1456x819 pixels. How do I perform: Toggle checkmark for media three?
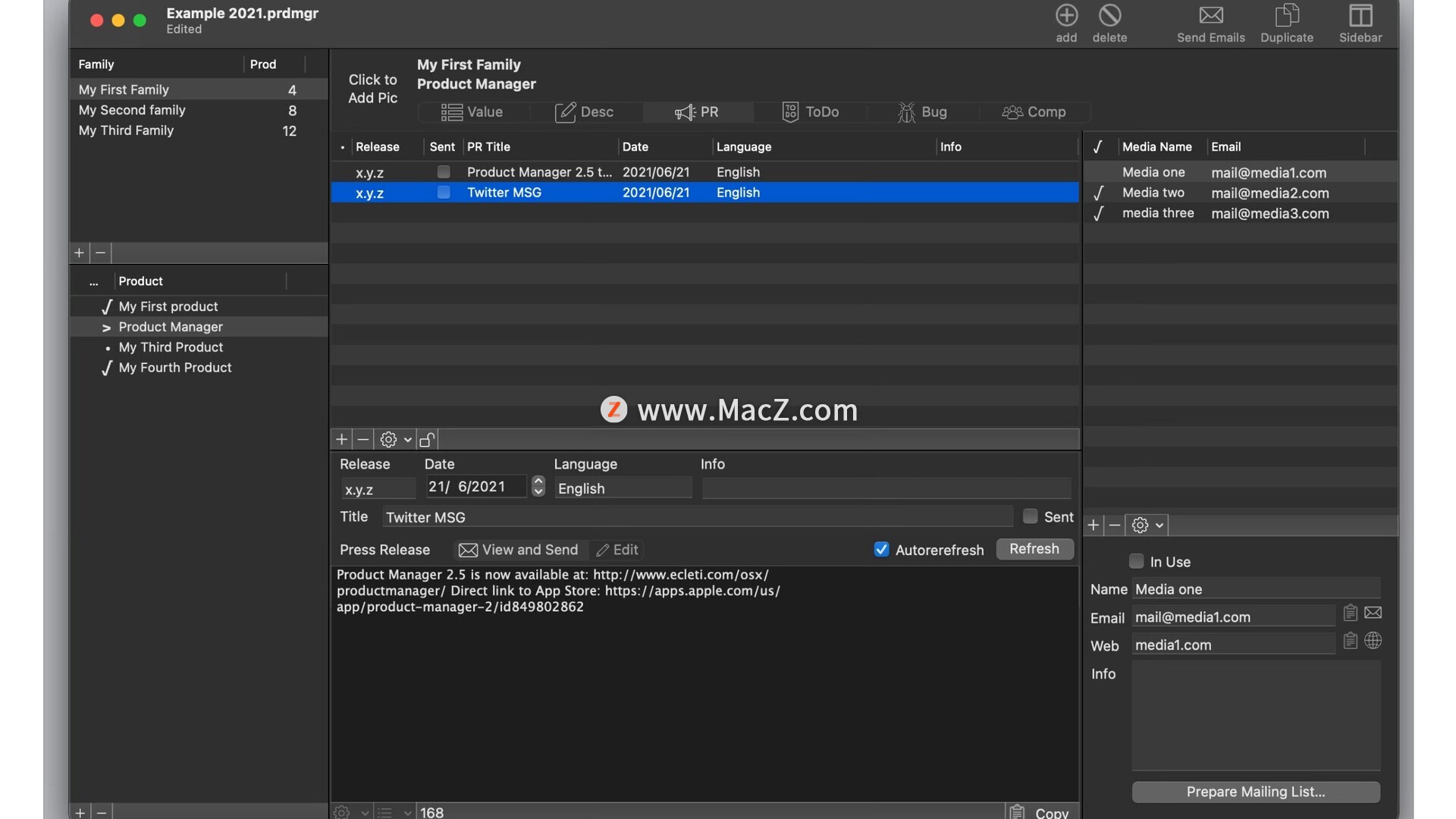1098,214
